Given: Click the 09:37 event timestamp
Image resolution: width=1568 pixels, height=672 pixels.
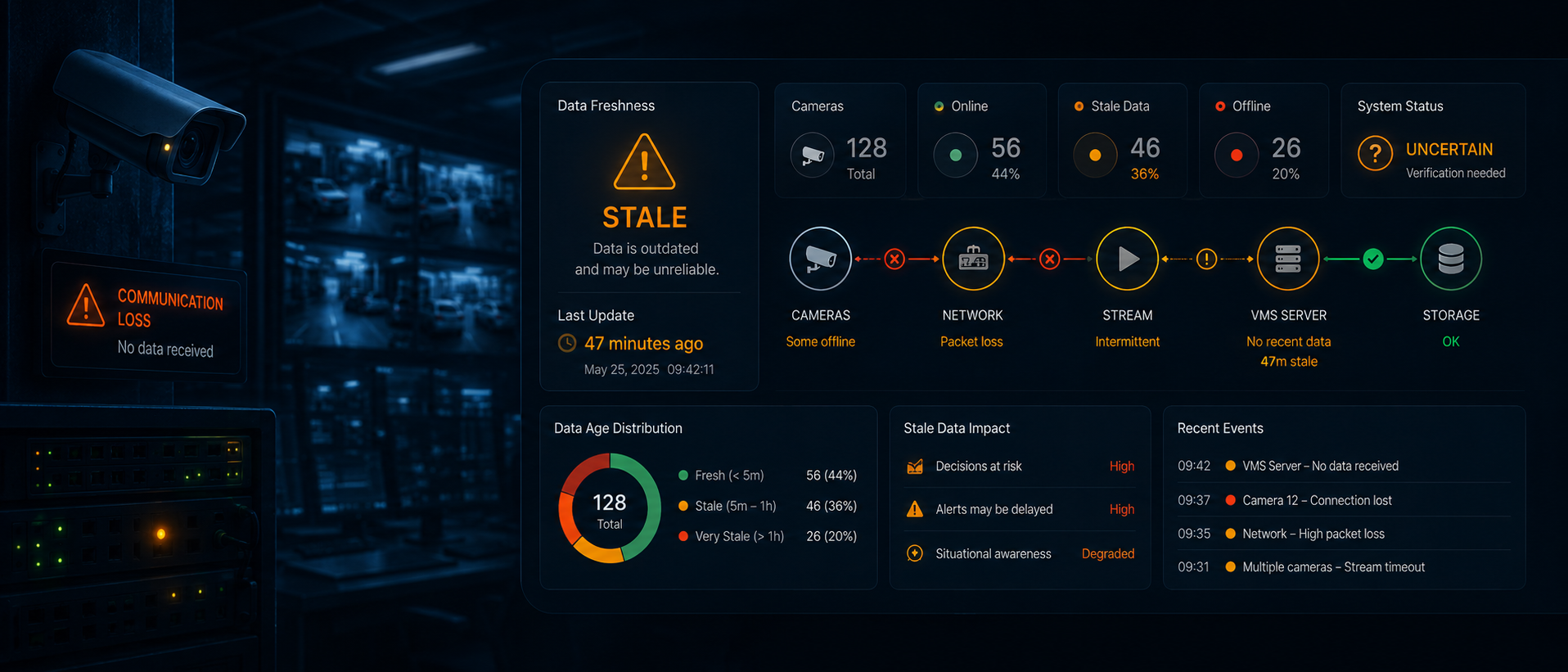Looking at the screenshot, I should click(1194, 500).
